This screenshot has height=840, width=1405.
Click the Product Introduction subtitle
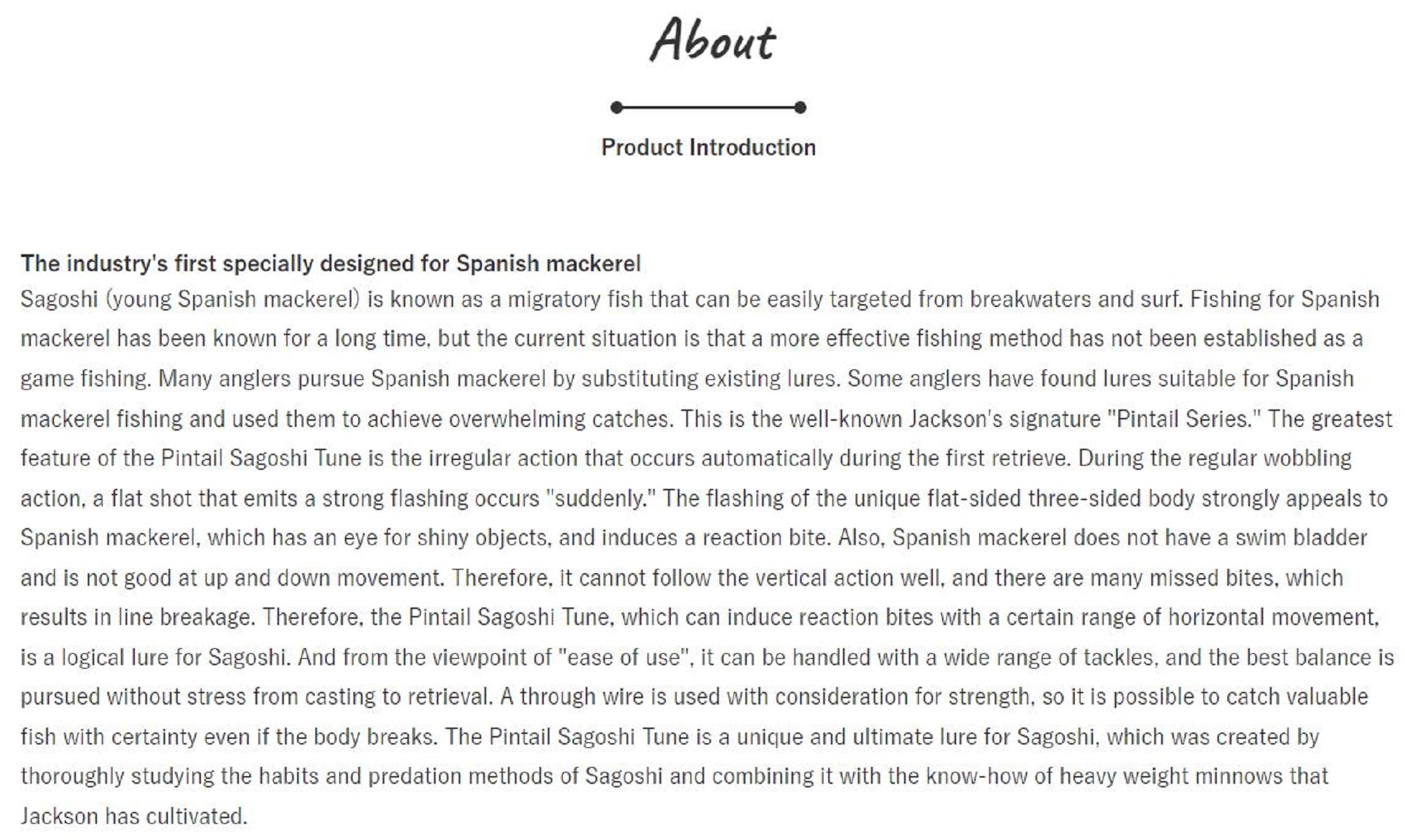click(708, 147)
